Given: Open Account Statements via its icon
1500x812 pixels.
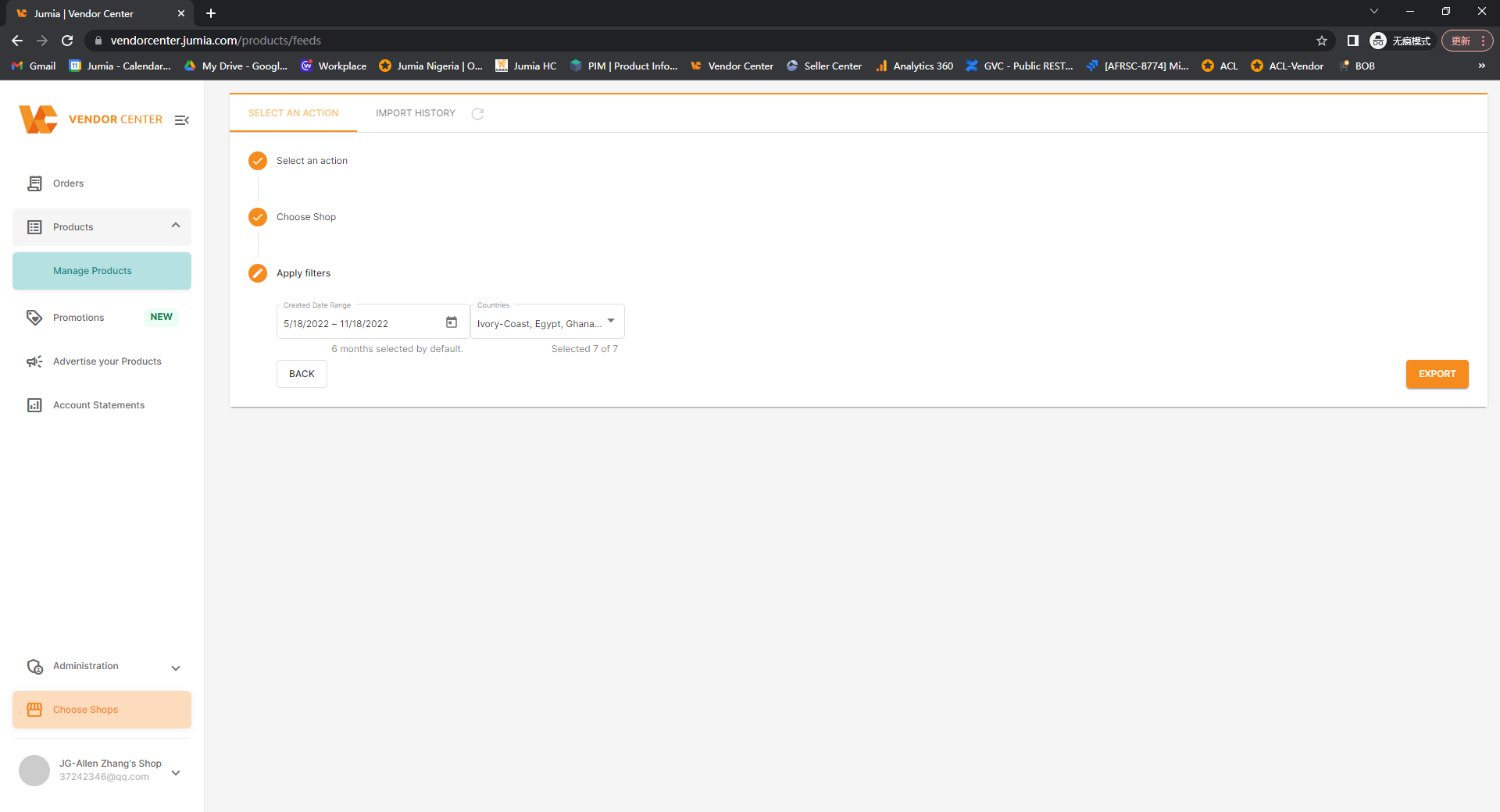Looking at the screenshot, I should pos(34,404).
